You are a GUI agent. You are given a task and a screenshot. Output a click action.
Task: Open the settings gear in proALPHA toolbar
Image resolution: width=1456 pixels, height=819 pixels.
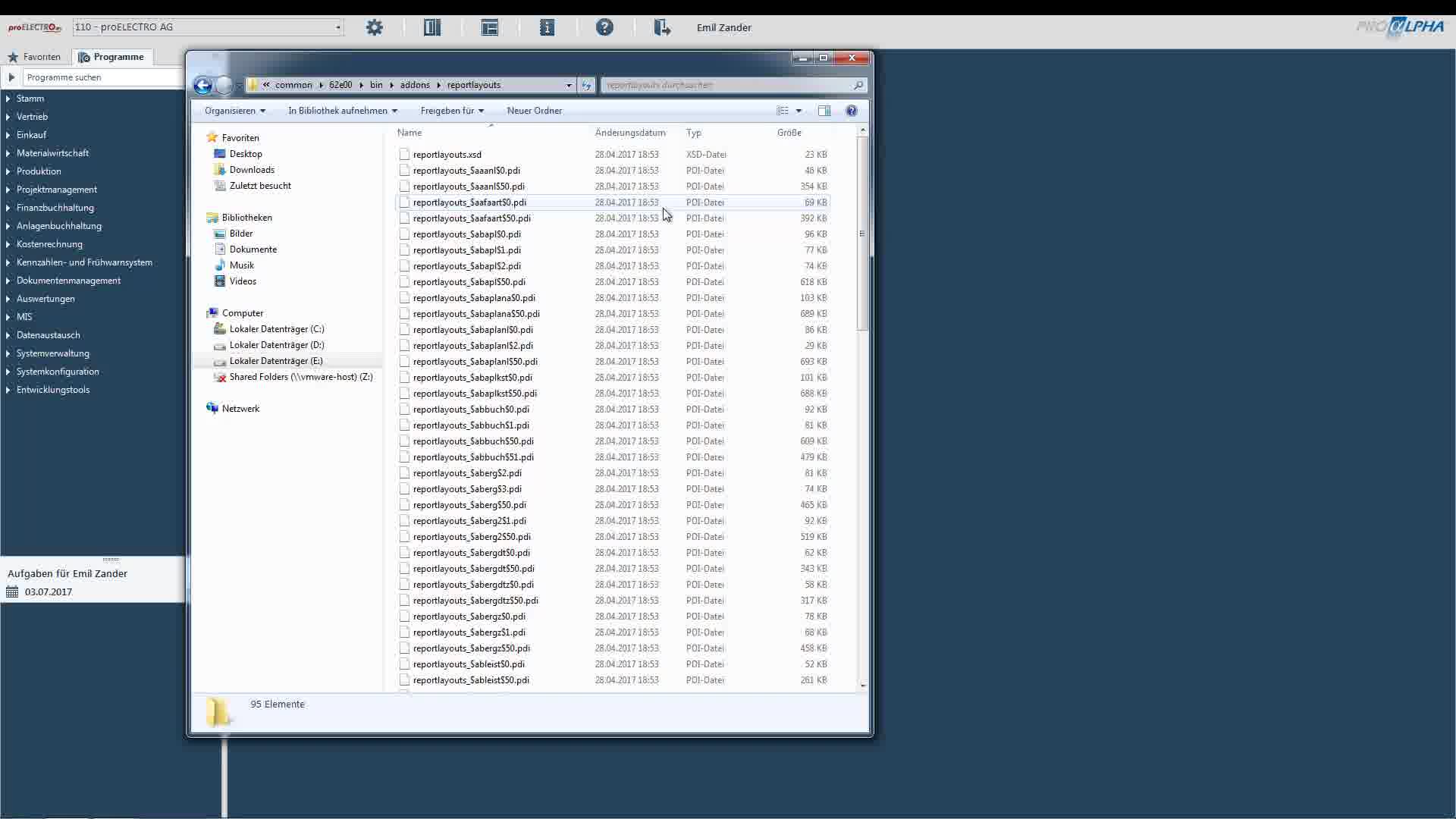375,27
